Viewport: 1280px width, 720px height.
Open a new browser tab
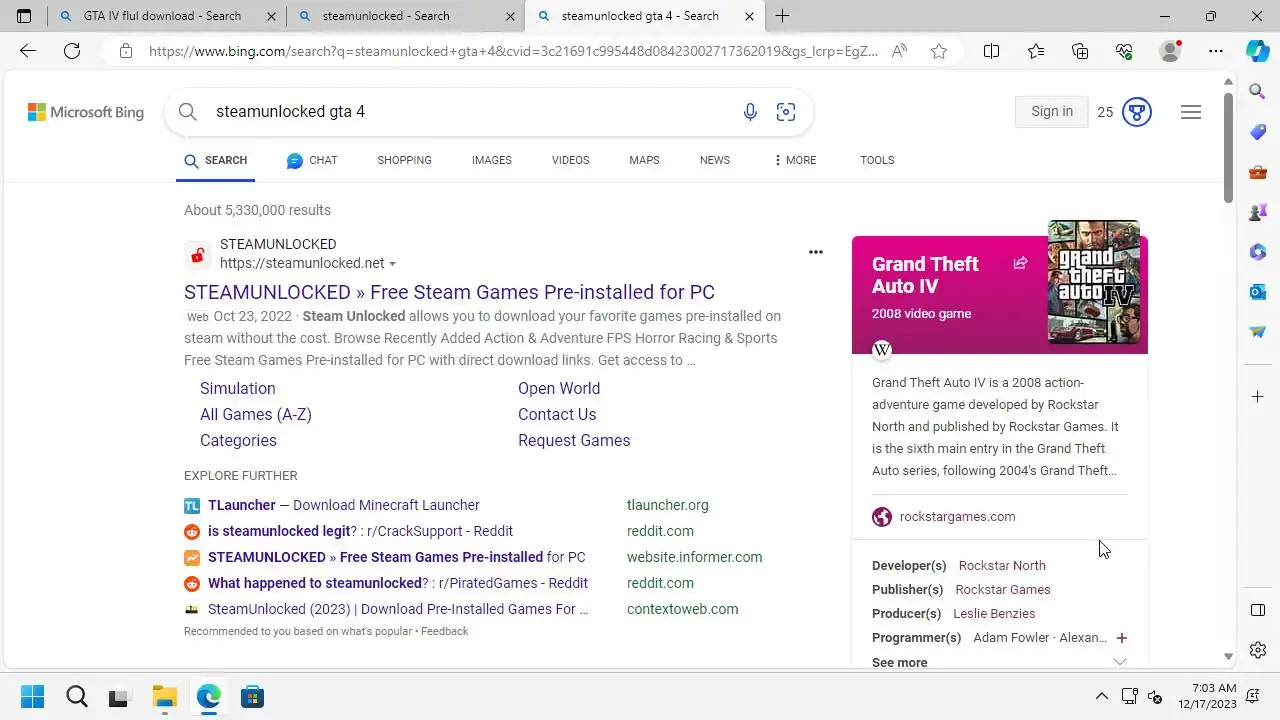[x=782, y=16]
